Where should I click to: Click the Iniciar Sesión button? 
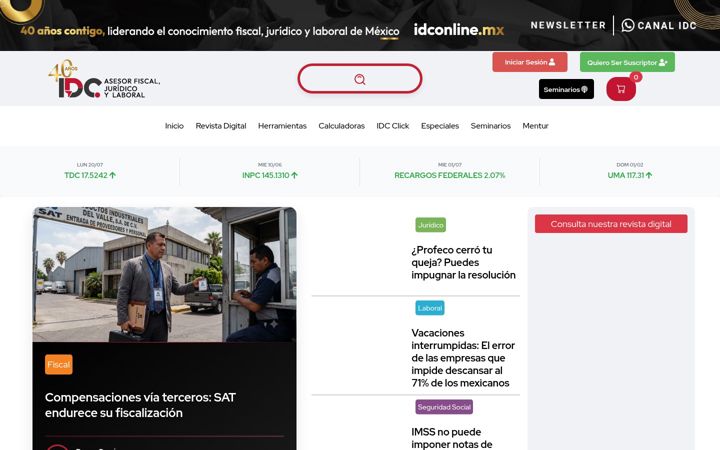[530, 62]
